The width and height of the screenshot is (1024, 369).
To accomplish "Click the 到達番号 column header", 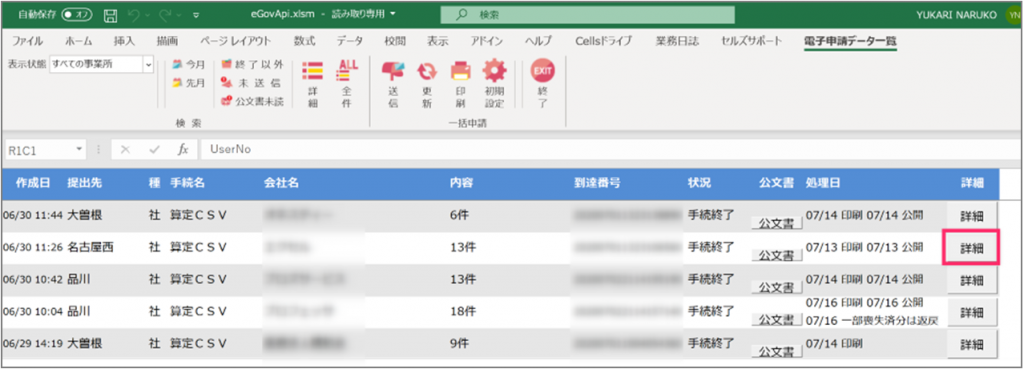I will 597,184.
